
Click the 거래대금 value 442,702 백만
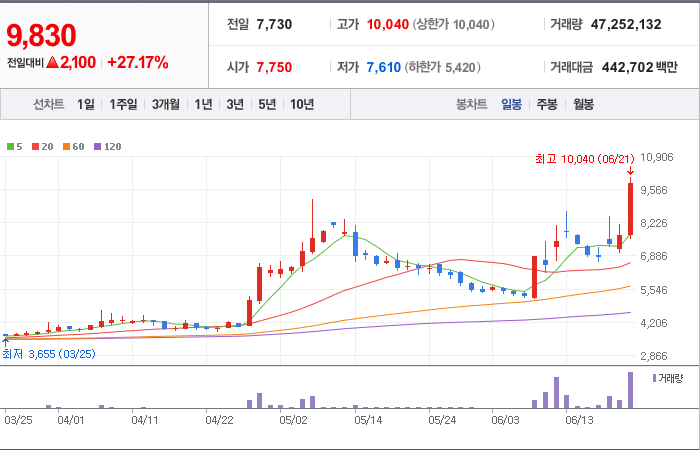point(640,67)
